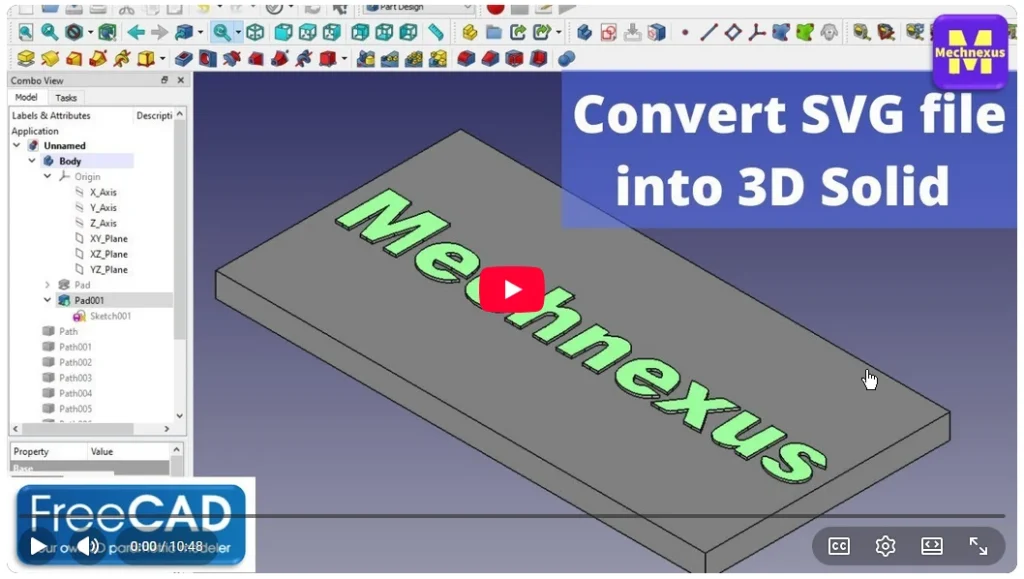Pick the Additive helix tool
1024x579 pixels.
pos(121,59)
